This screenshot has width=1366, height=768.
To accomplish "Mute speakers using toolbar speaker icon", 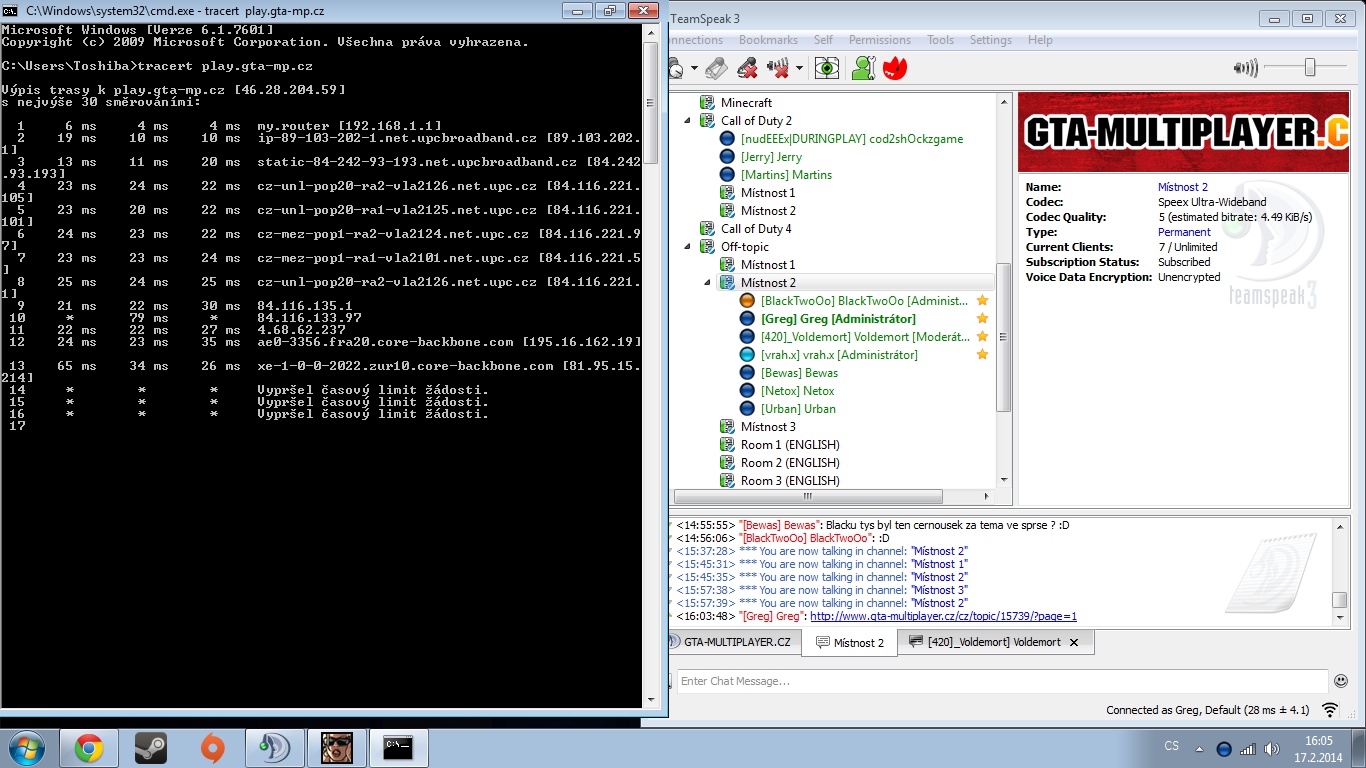I will pos(778,68).
